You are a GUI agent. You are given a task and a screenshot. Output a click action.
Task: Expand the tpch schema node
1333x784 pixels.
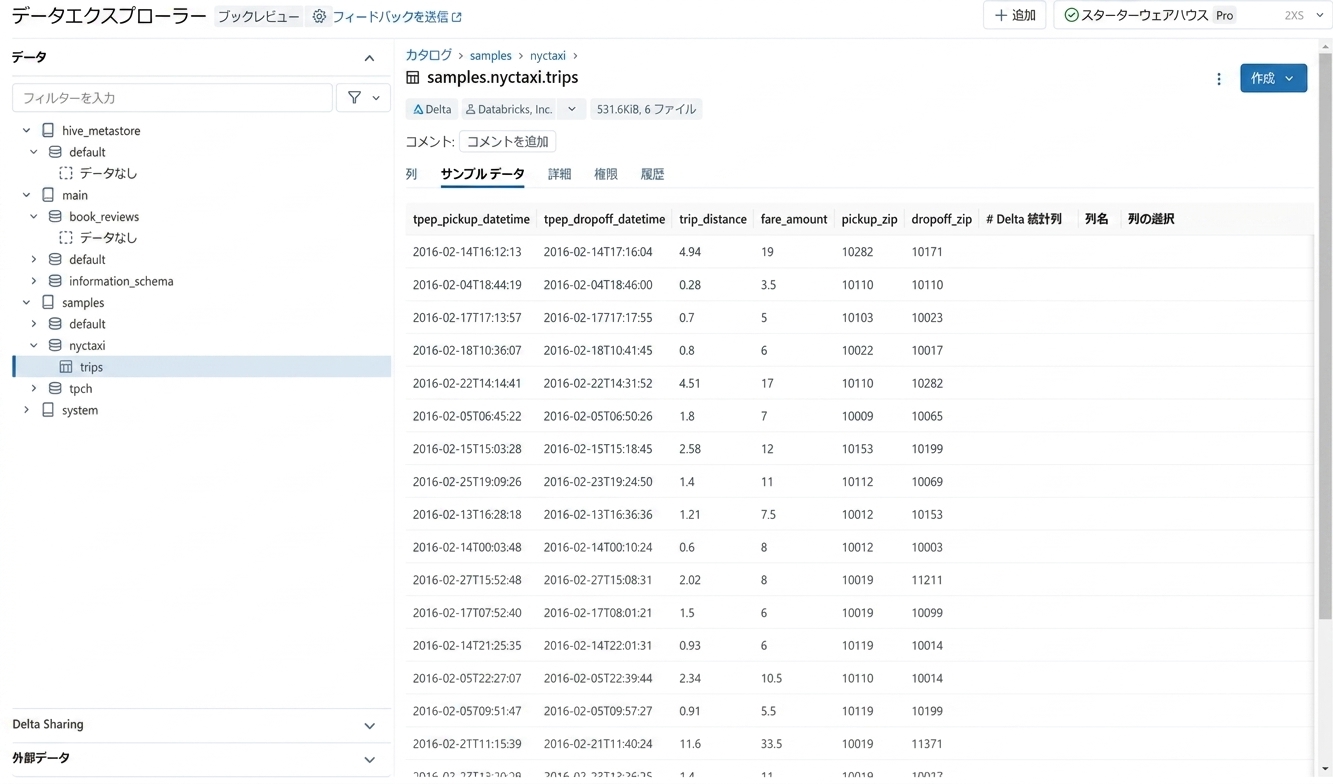(34, 388)
